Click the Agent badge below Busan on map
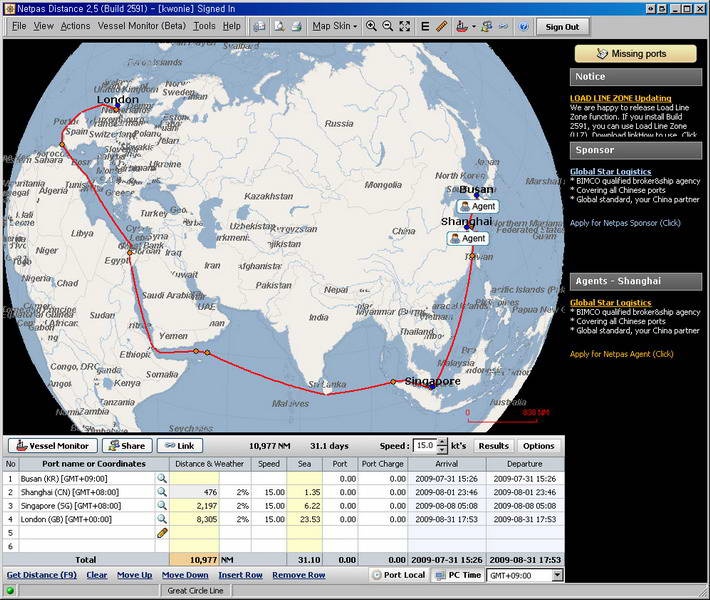 [x=478, y=206]
